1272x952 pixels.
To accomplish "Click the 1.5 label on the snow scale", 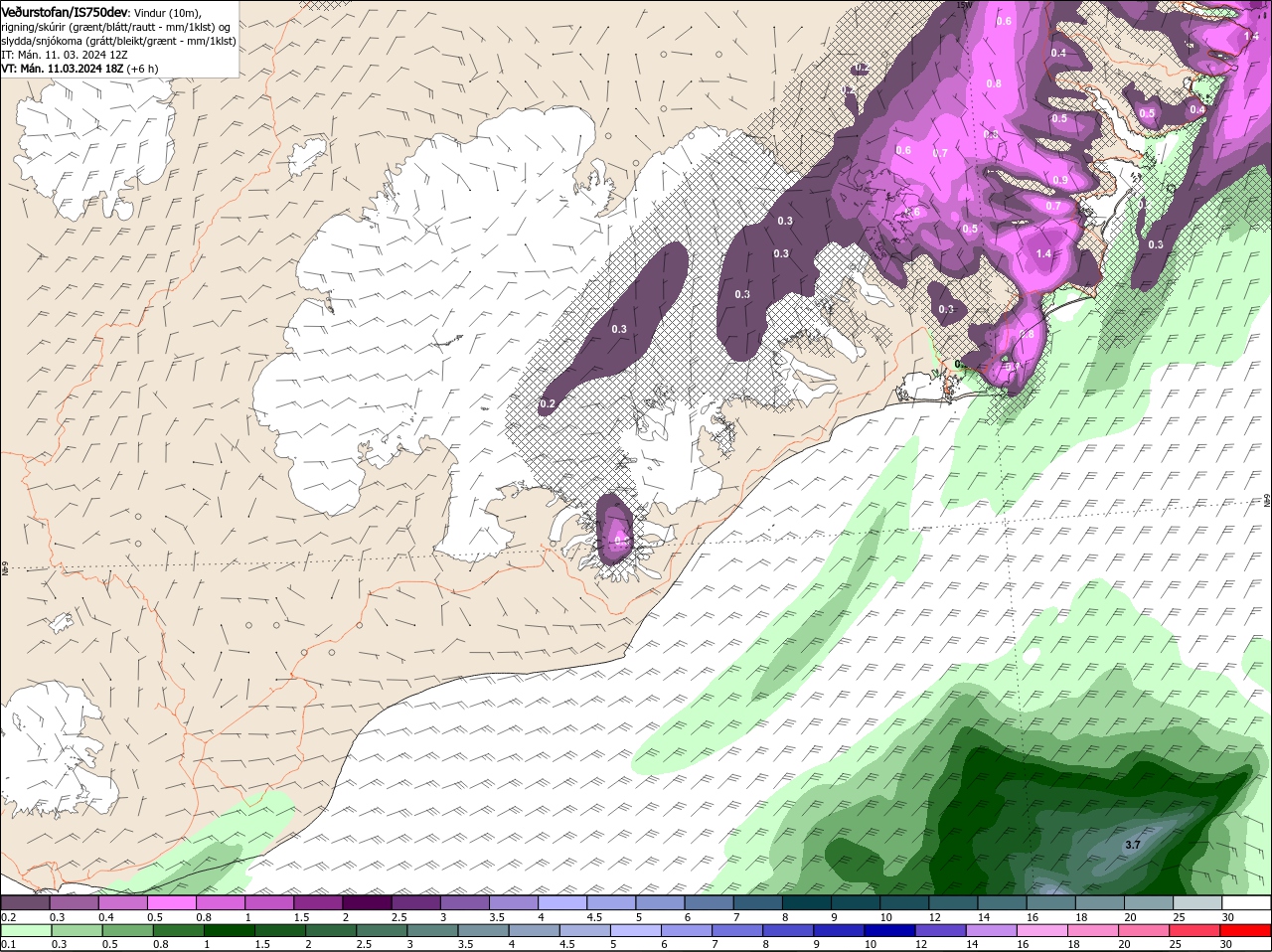I will coord(301,916).
